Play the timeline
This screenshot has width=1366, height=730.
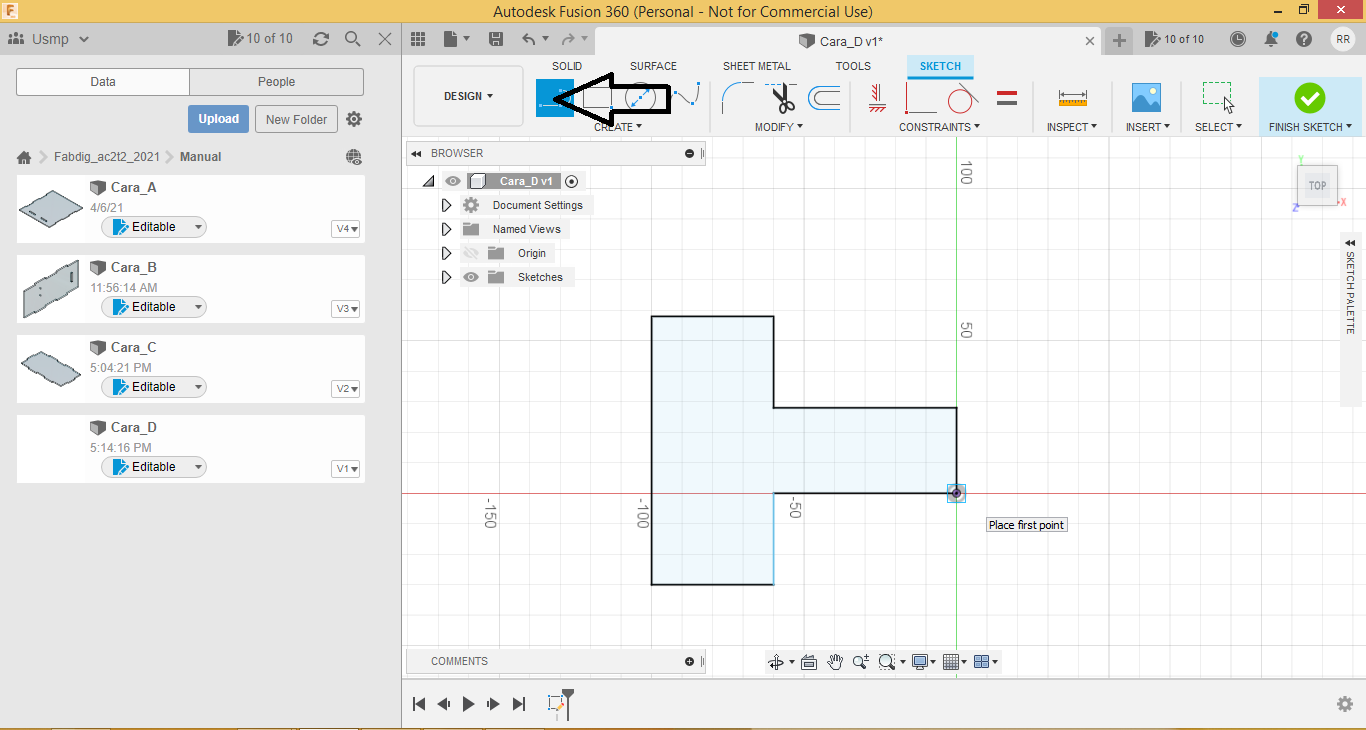[468, 704]
